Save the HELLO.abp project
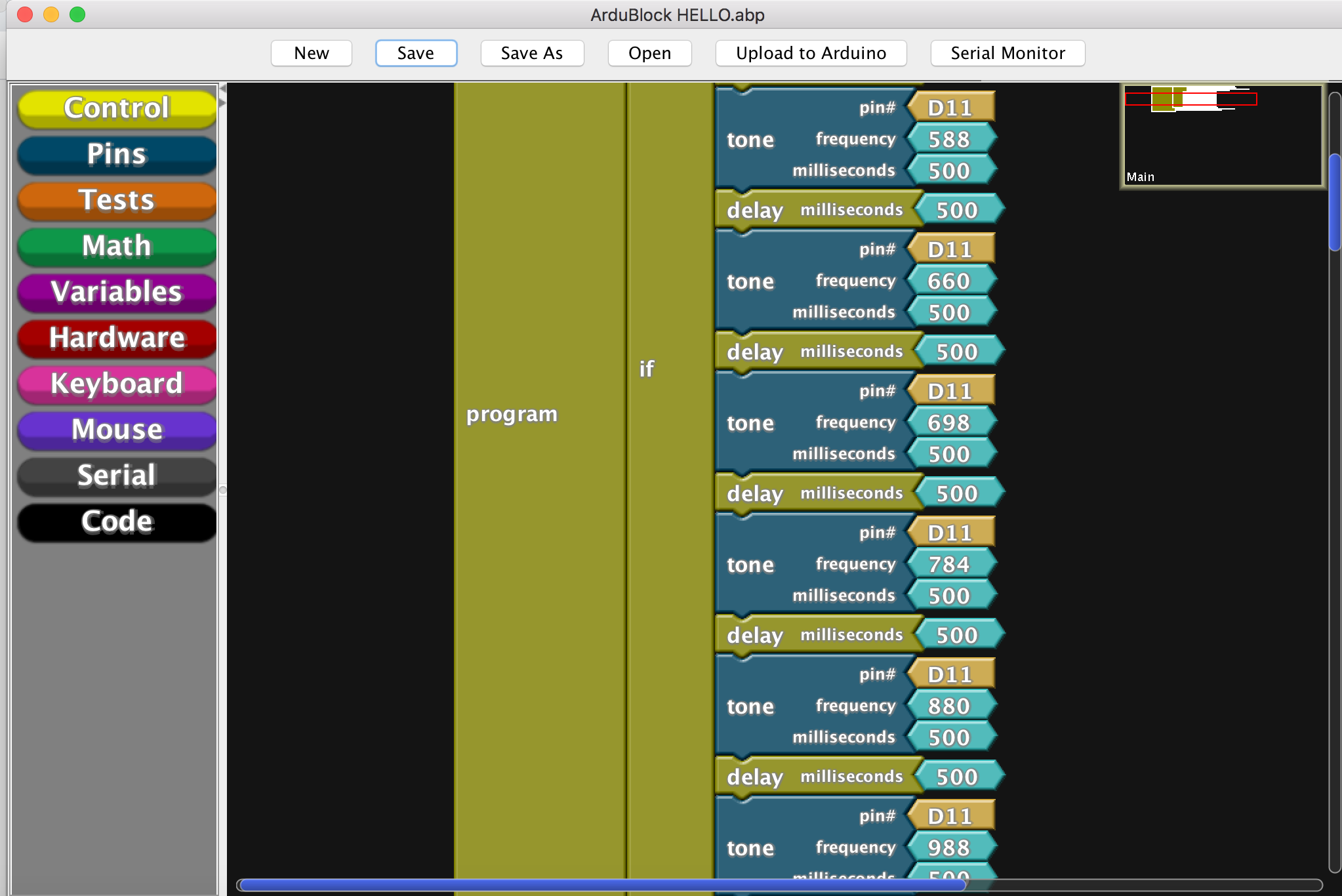The image size is (1342, 896). (x=416, y=53)
